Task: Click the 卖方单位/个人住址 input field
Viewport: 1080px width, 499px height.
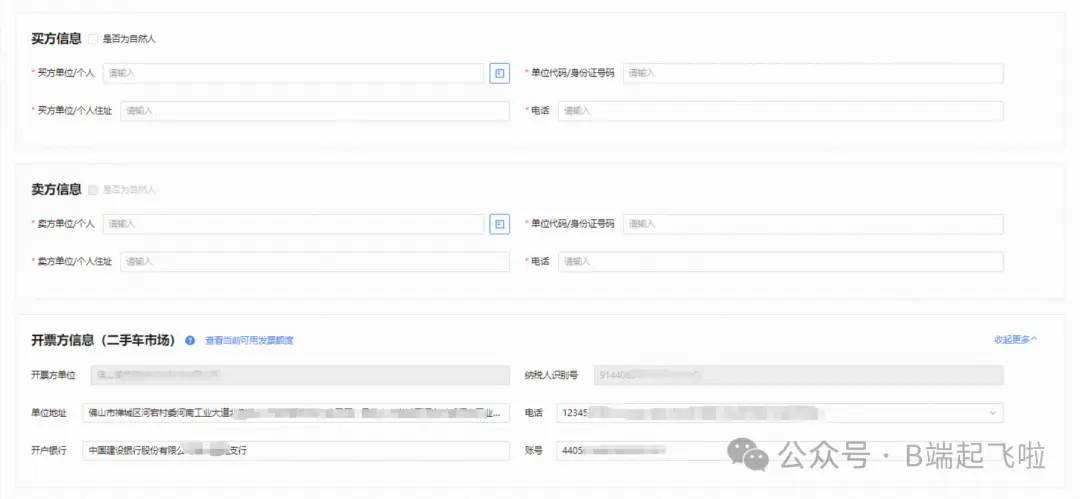Action: tap(314, 262)
